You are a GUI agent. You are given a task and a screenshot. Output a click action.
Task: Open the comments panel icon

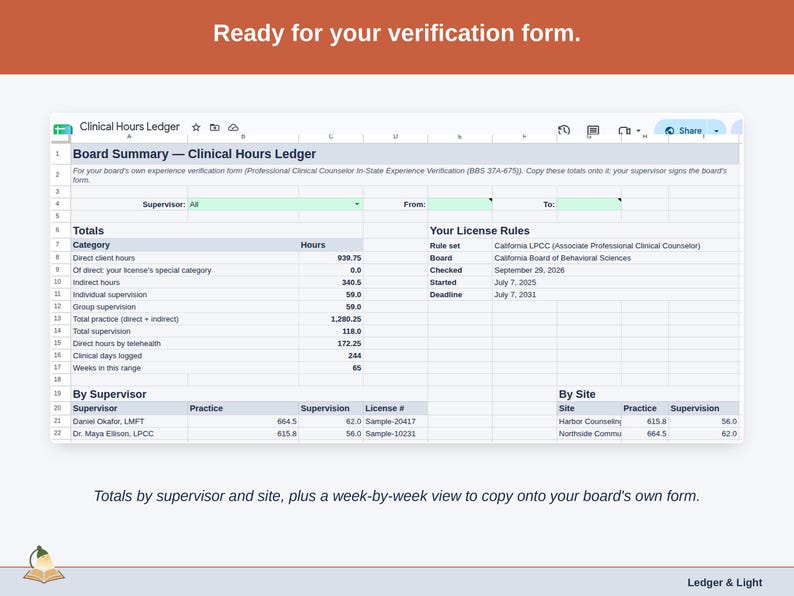click(593, 130)
